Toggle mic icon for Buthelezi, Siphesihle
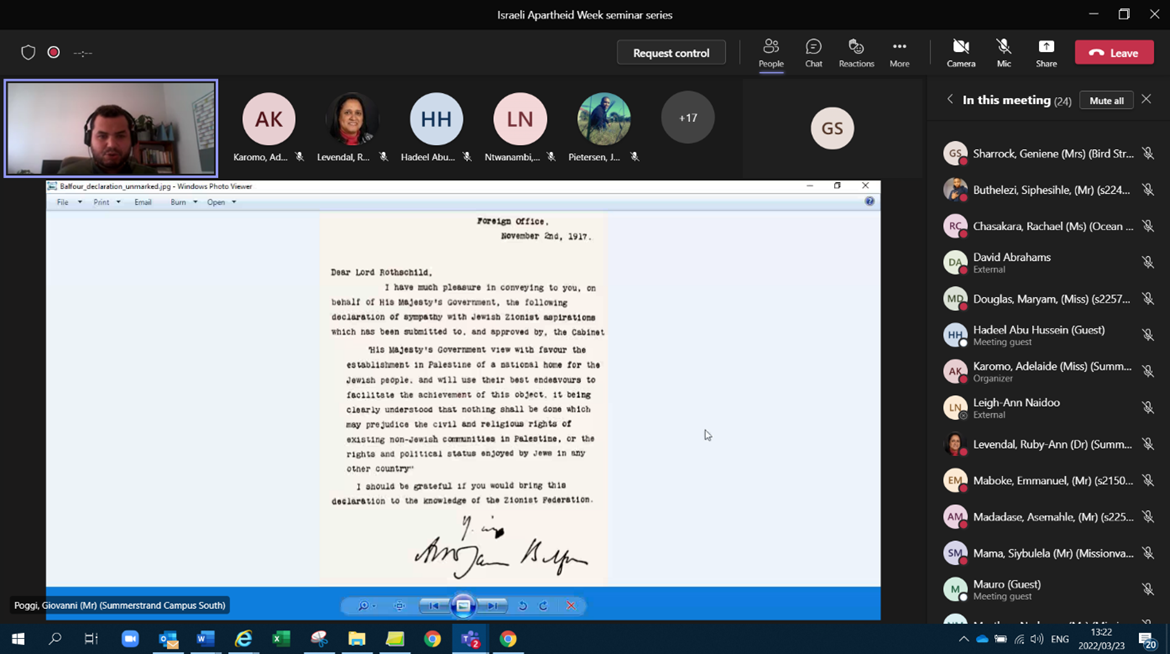This screenshot has width=1170, height=654. (1148, 190)
